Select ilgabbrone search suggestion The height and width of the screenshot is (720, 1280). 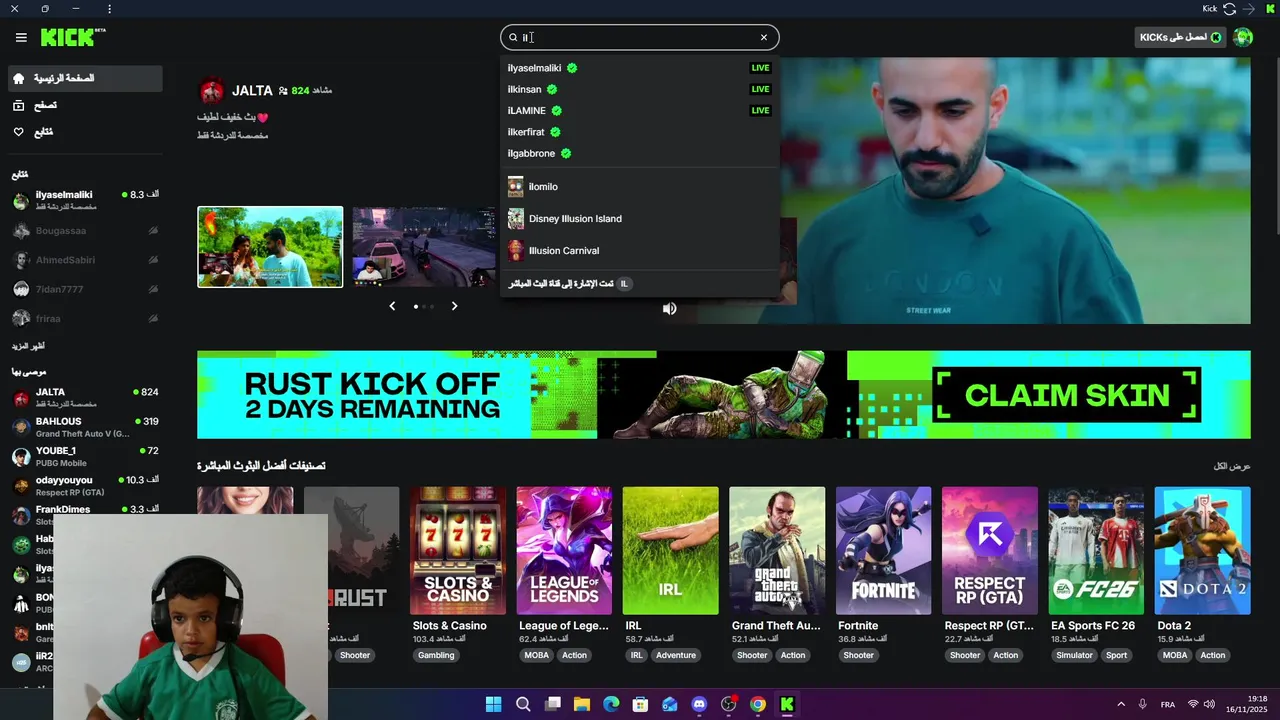tap(639, 153)
